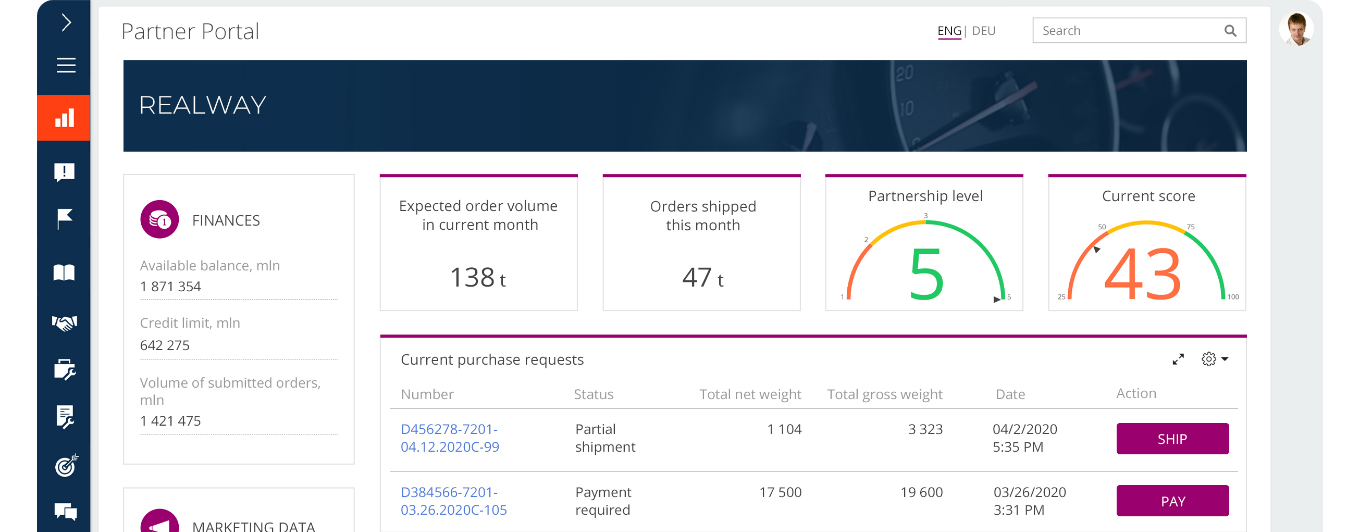Open the briefcase with wrench icon

click(64, 370)
